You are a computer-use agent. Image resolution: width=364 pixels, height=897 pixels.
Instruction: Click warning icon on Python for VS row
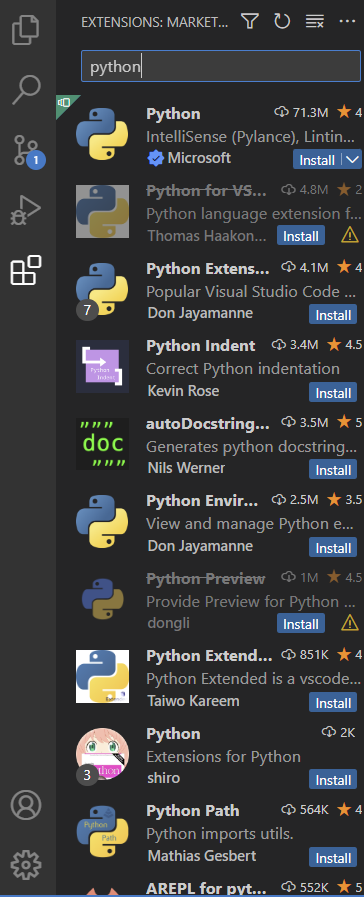click(x=350, y=235)
